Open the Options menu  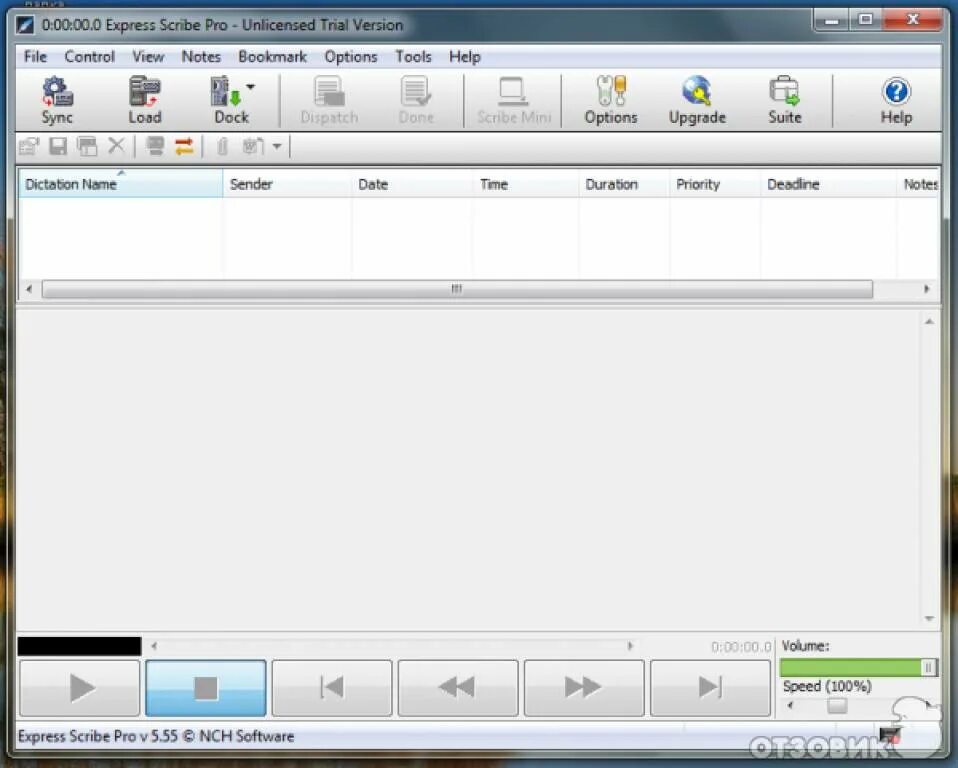[x=351, y=57]
